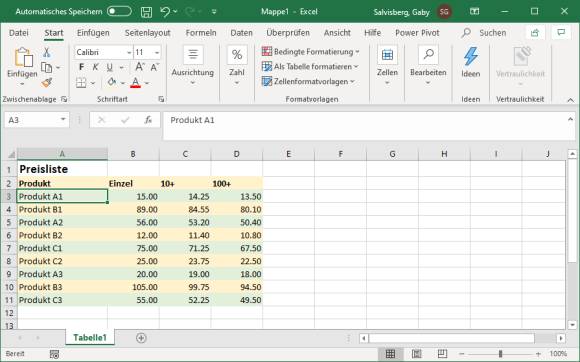Click the macro record icon in status bar
Image resolution: width=580 pixels, height=362 pixels.
pos(54,354)
